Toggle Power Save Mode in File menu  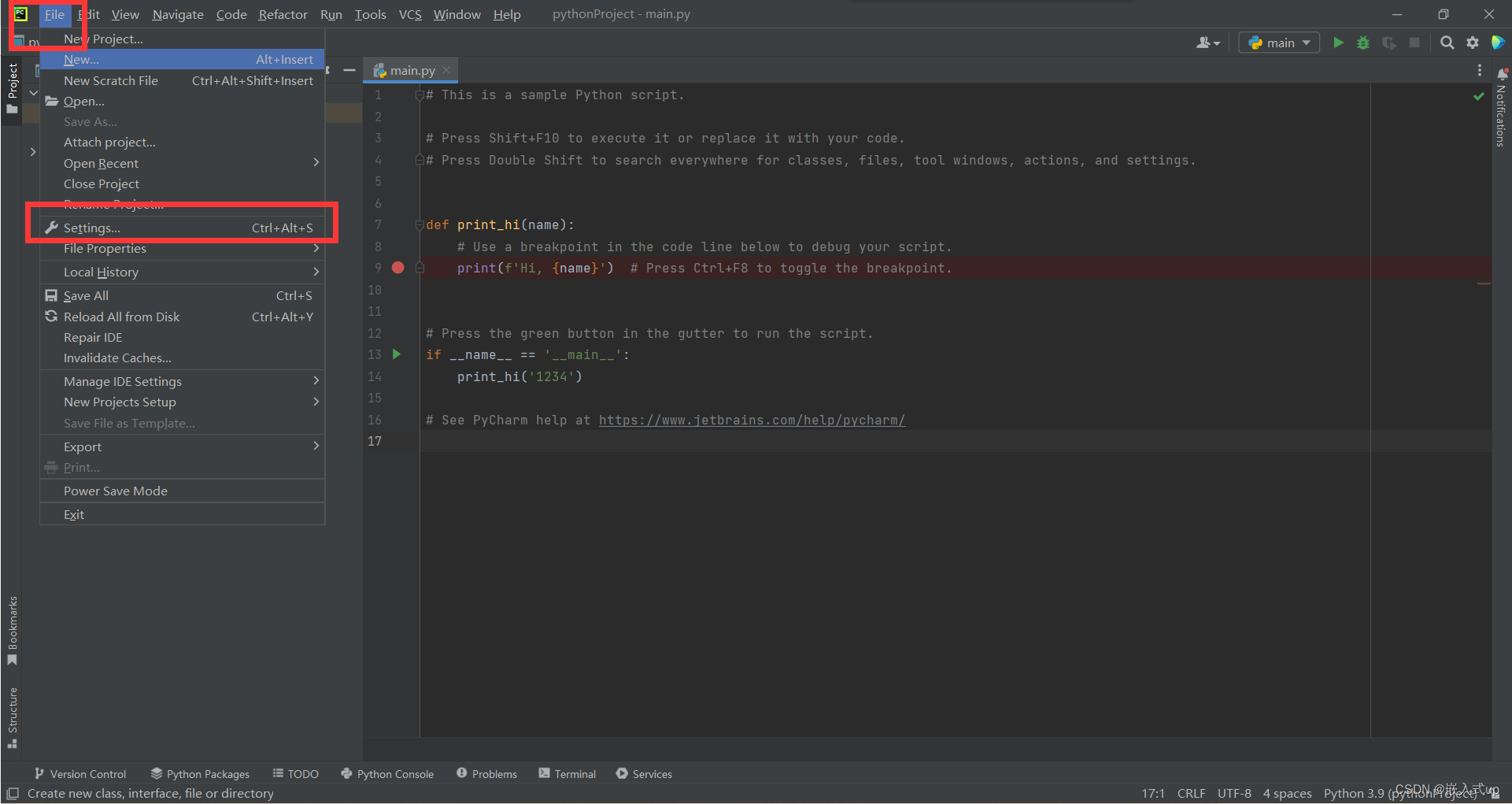coord(183,491)
